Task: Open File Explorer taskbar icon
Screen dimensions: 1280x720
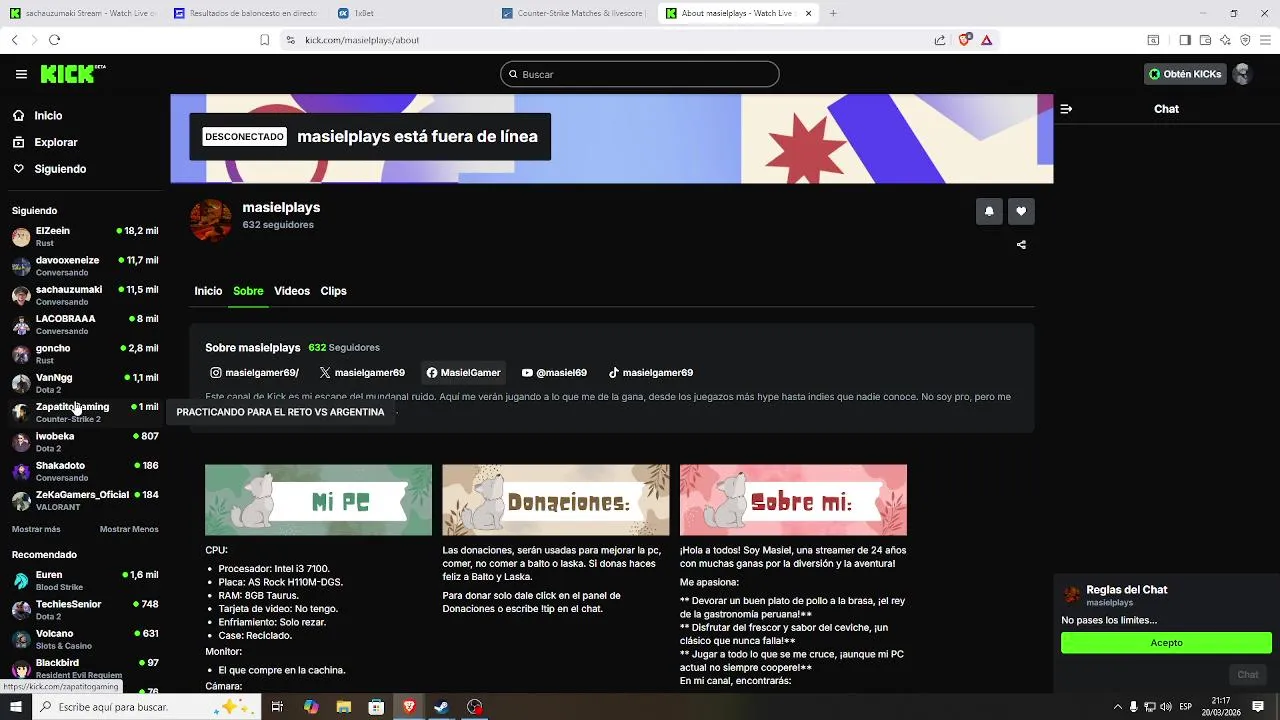Action: [x=343, y=707]
